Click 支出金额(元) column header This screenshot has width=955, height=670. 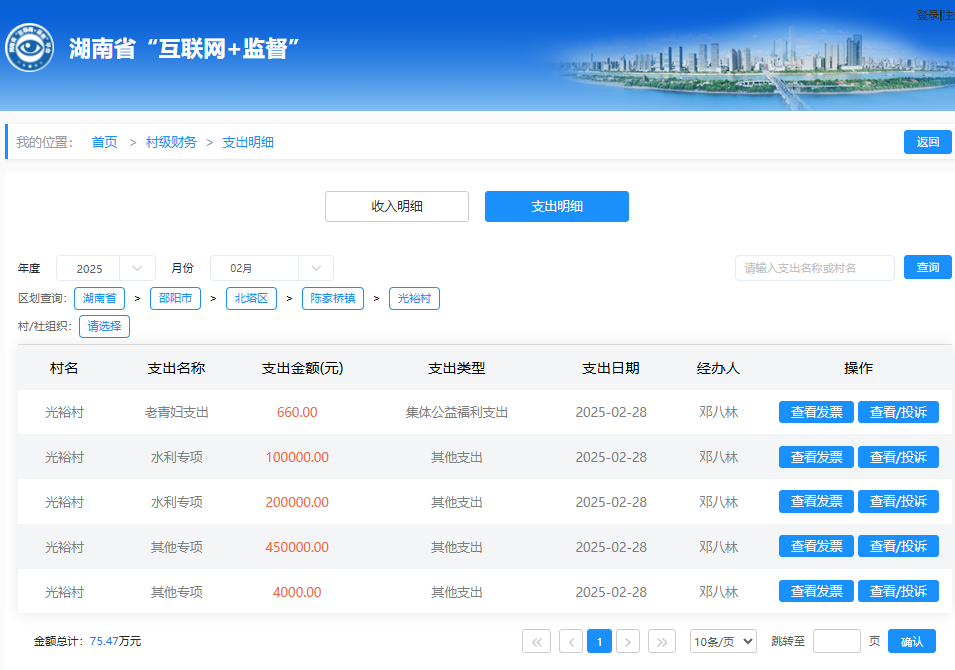tap(302, 368)
